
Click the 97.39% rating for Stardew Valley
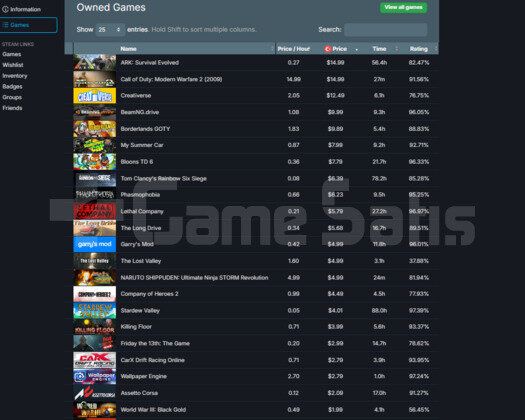pos(419,311)
